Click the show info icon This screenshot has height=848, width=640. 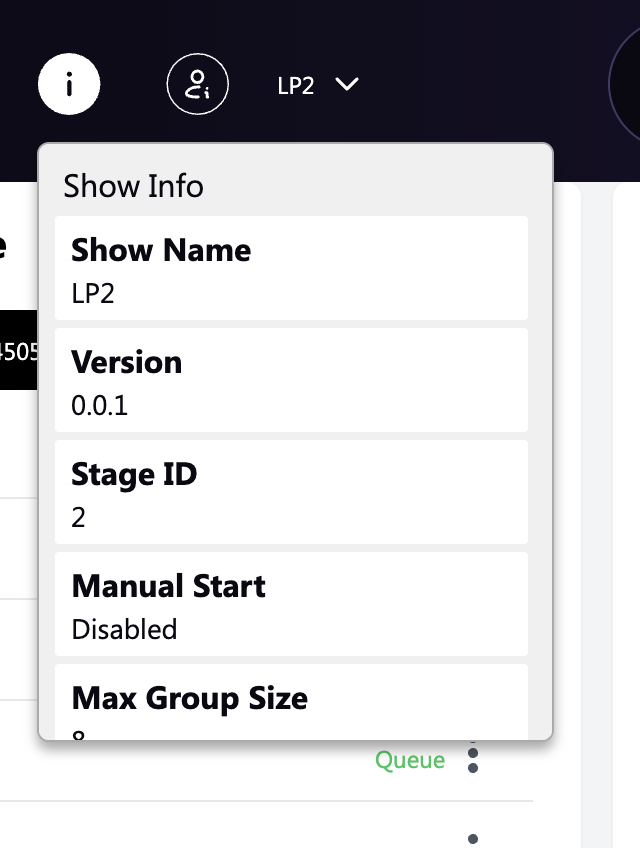(x=69, y=85)
